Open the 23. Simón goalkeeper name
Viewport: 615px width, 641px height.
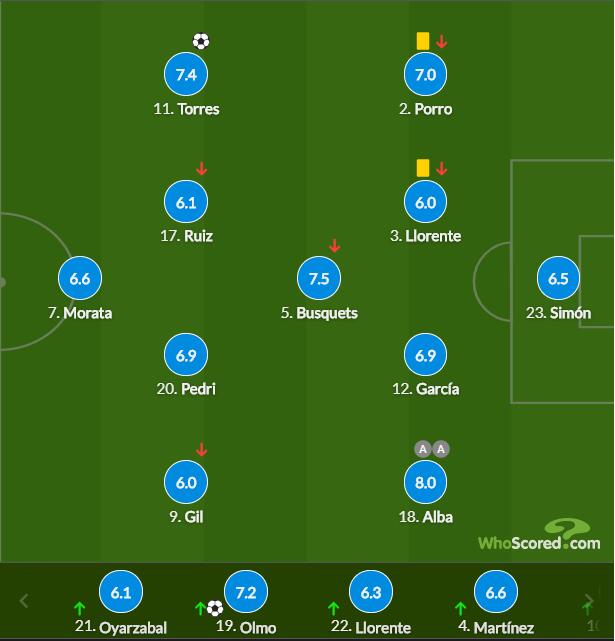[x=558, y=313]
